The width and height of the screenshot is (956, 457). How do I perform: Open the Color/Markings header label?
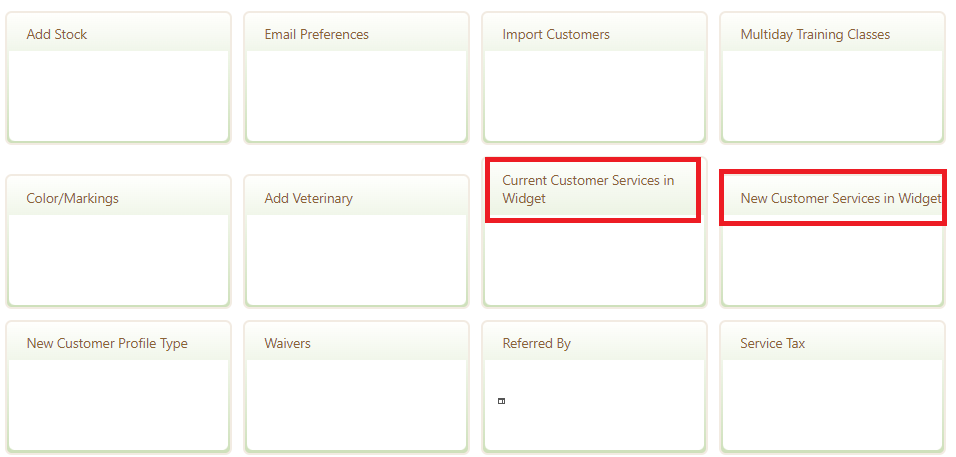click(x=73, y=199)
